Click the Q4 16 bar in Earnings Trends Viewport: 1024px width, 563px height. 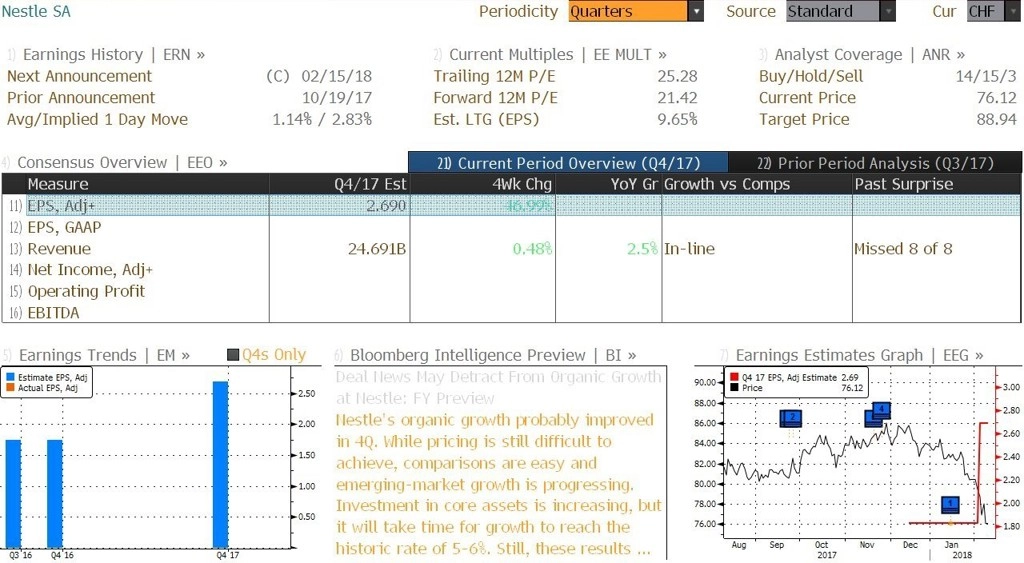55,494
